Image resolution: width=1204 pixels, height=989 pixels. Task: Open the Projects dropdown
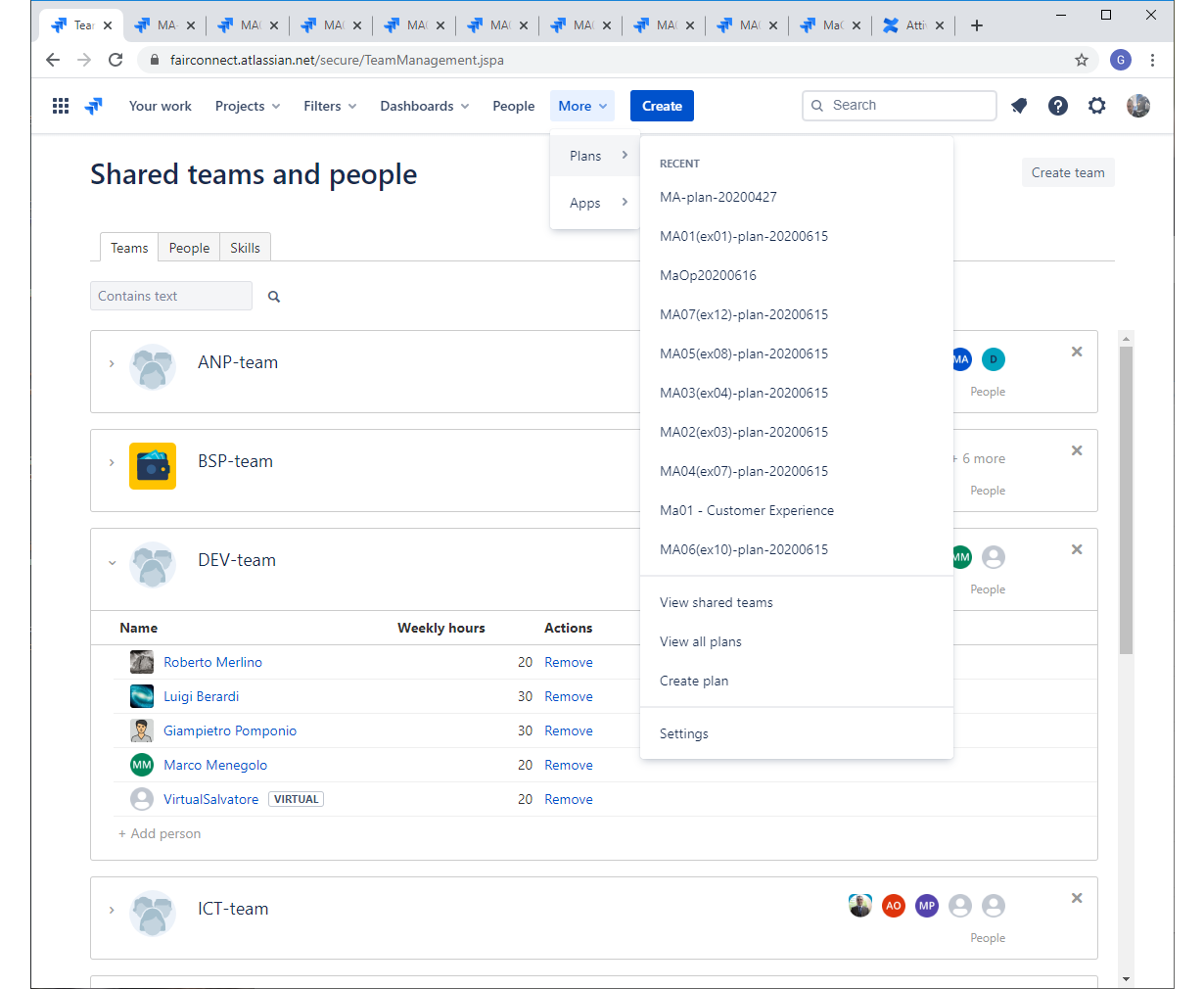click(248, 106)
